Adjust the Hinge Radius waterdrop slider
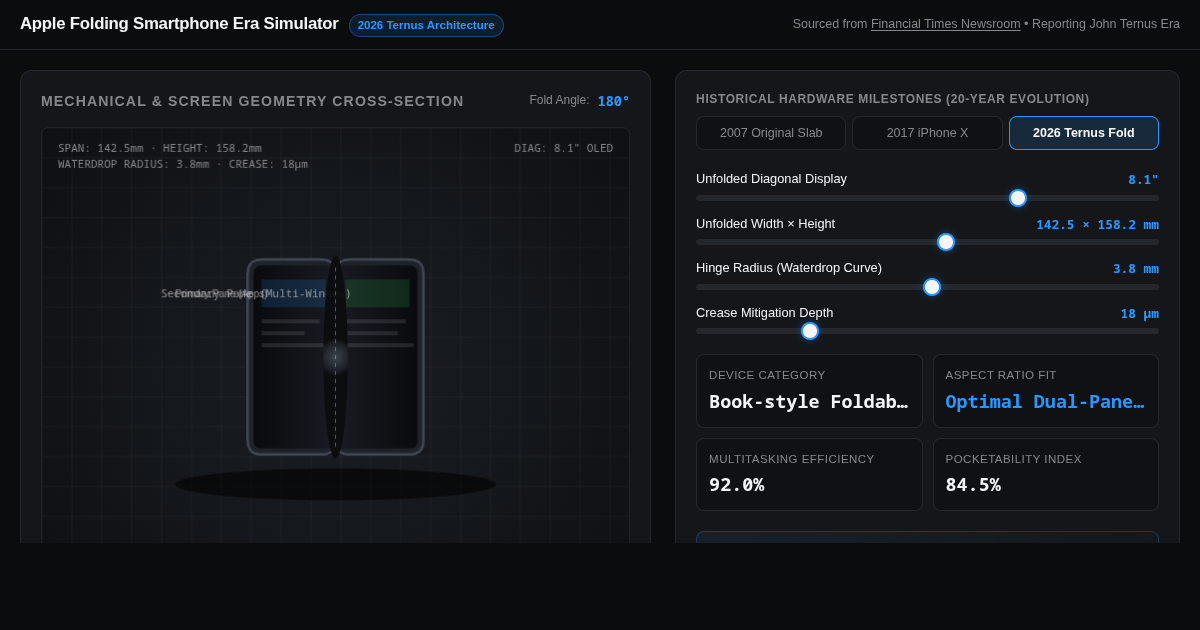 tap(927, 287)
